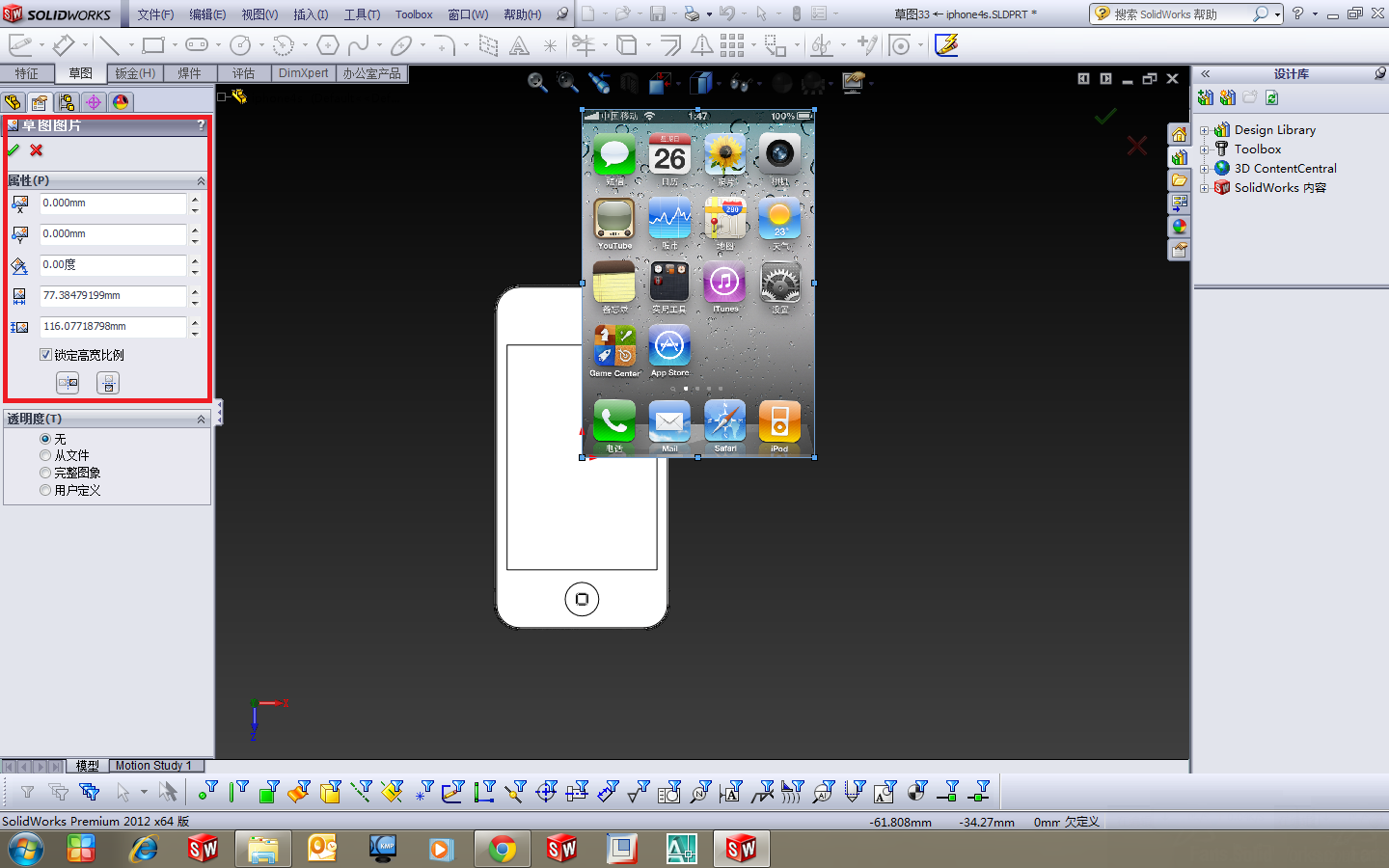The width and height of the screenshot is (1389, 868).
Task: Open the 插入(I) menu
Action: (311, 14)
